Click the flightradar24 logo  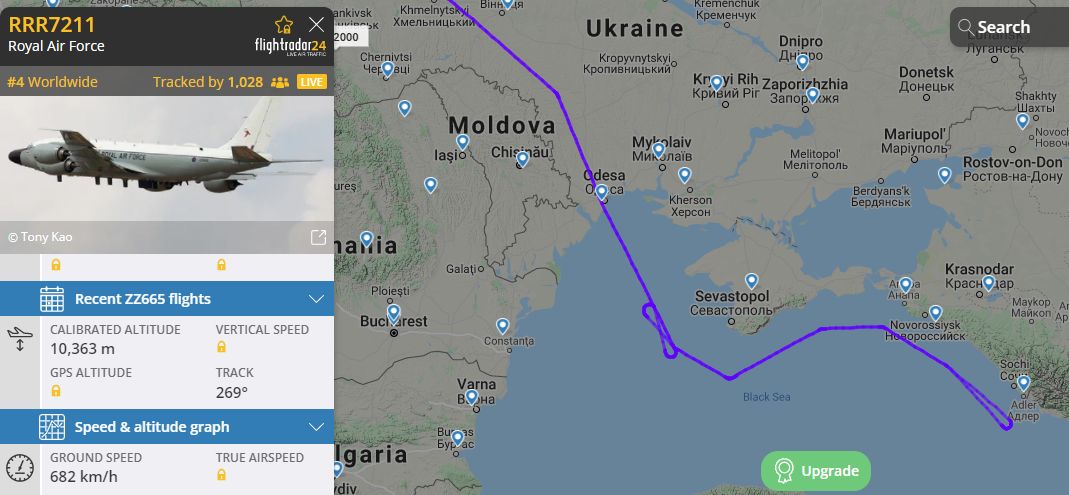point(290,46)
